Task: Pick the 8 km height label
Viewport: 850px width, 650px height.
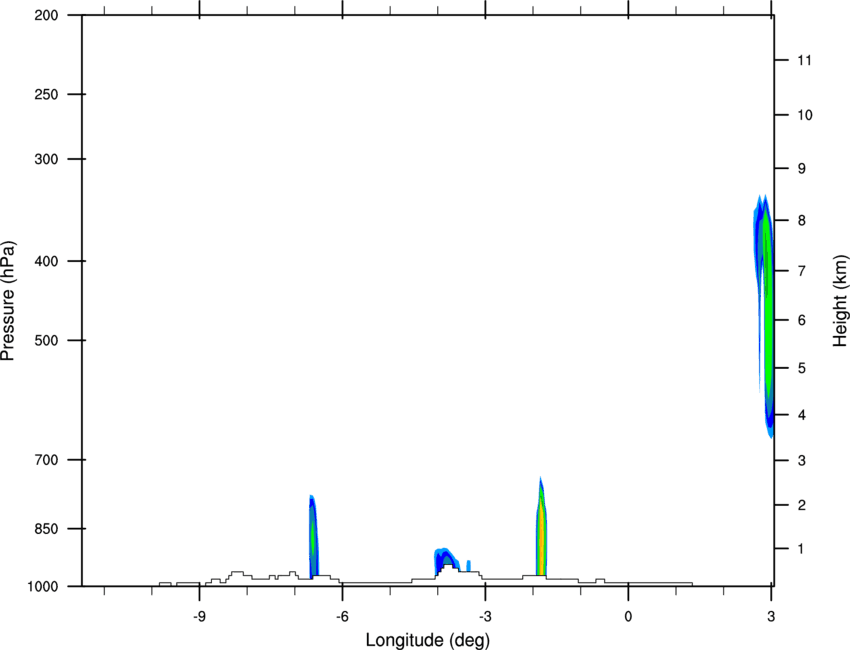Action: click(x=802, y=221)
